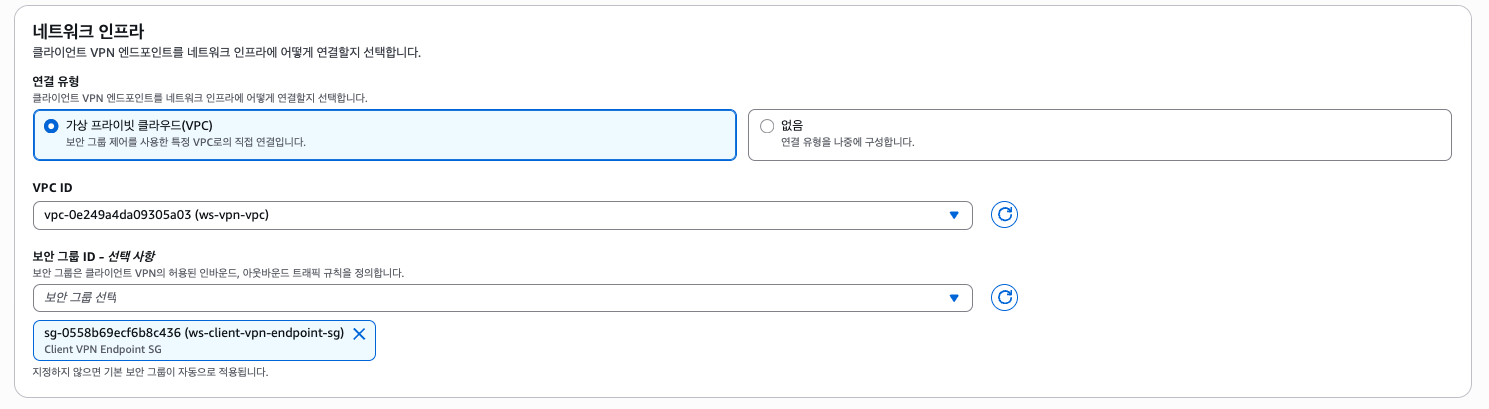The width and height of the screenshot is (1489, 409).
Task: Click the 연결 유형 field label
Action: tap(56, 80)
